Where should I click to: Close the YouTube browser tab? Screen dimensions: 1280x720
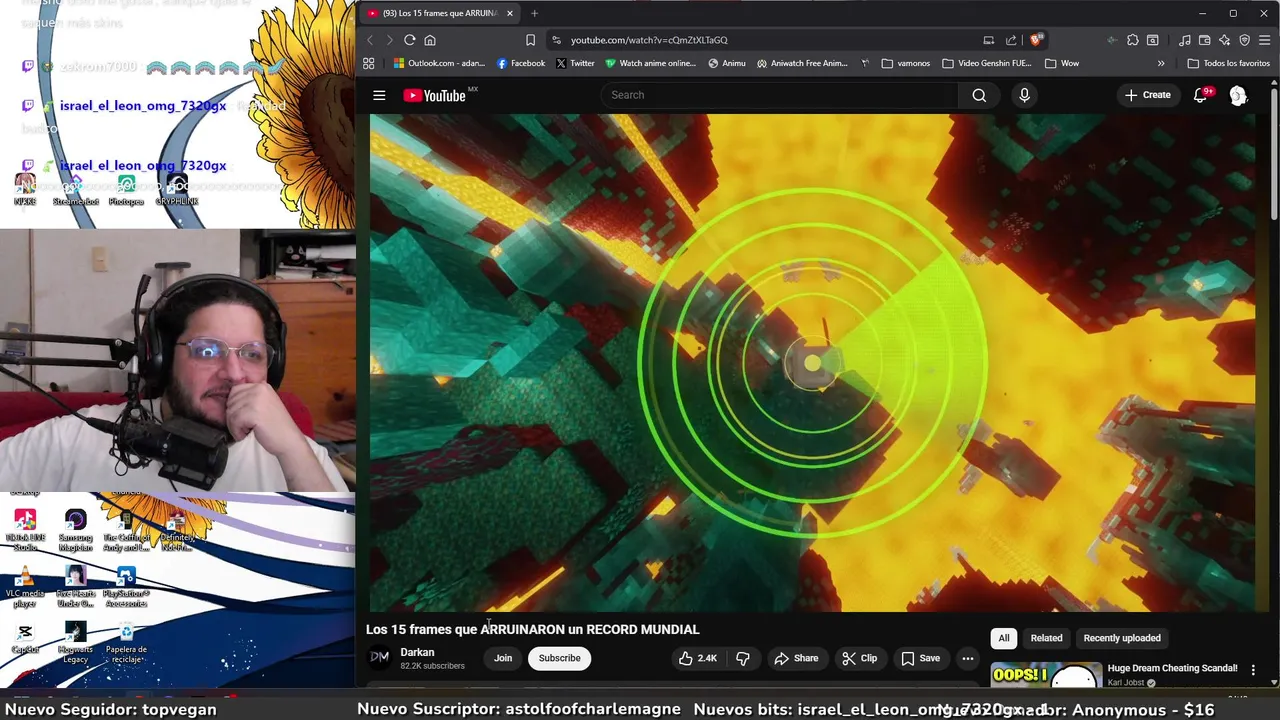point(509,13)
